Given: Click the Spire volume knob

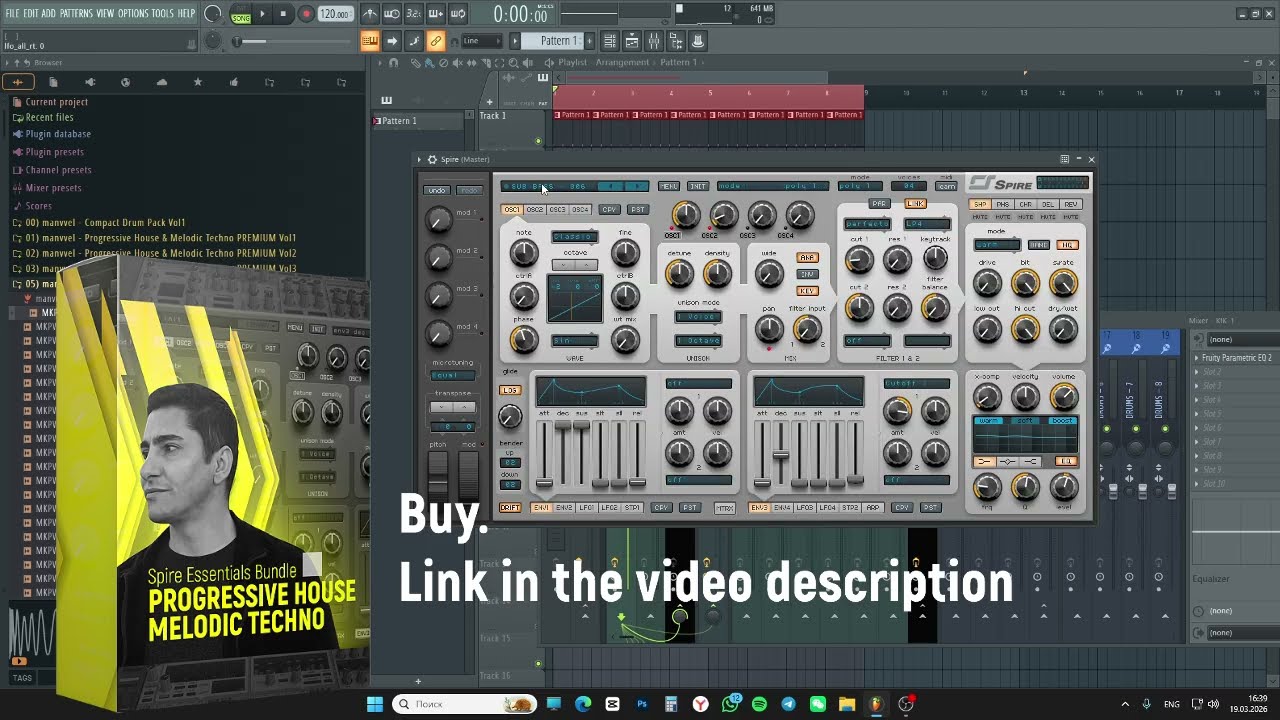Looking at the screenshot, I should [x=1063, y=397].
